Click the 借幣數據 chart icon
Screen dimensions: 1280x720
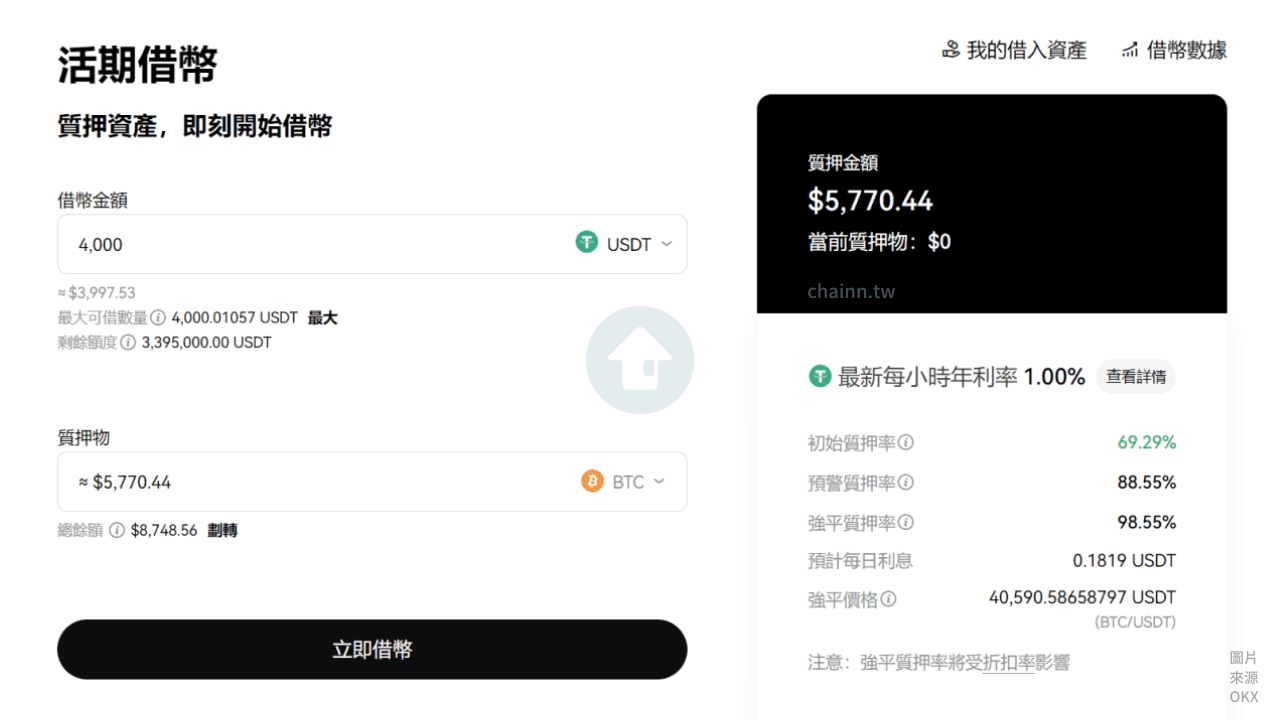coord(1130,50)
